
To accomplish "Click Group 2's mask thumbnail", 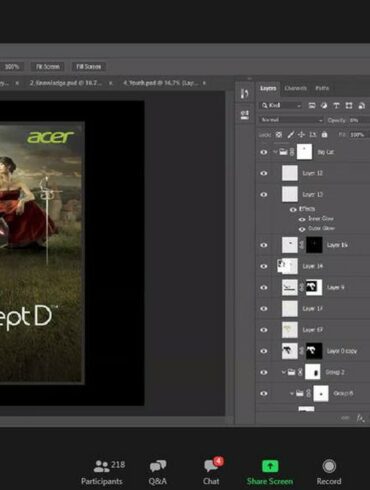I will coord(313,372).
